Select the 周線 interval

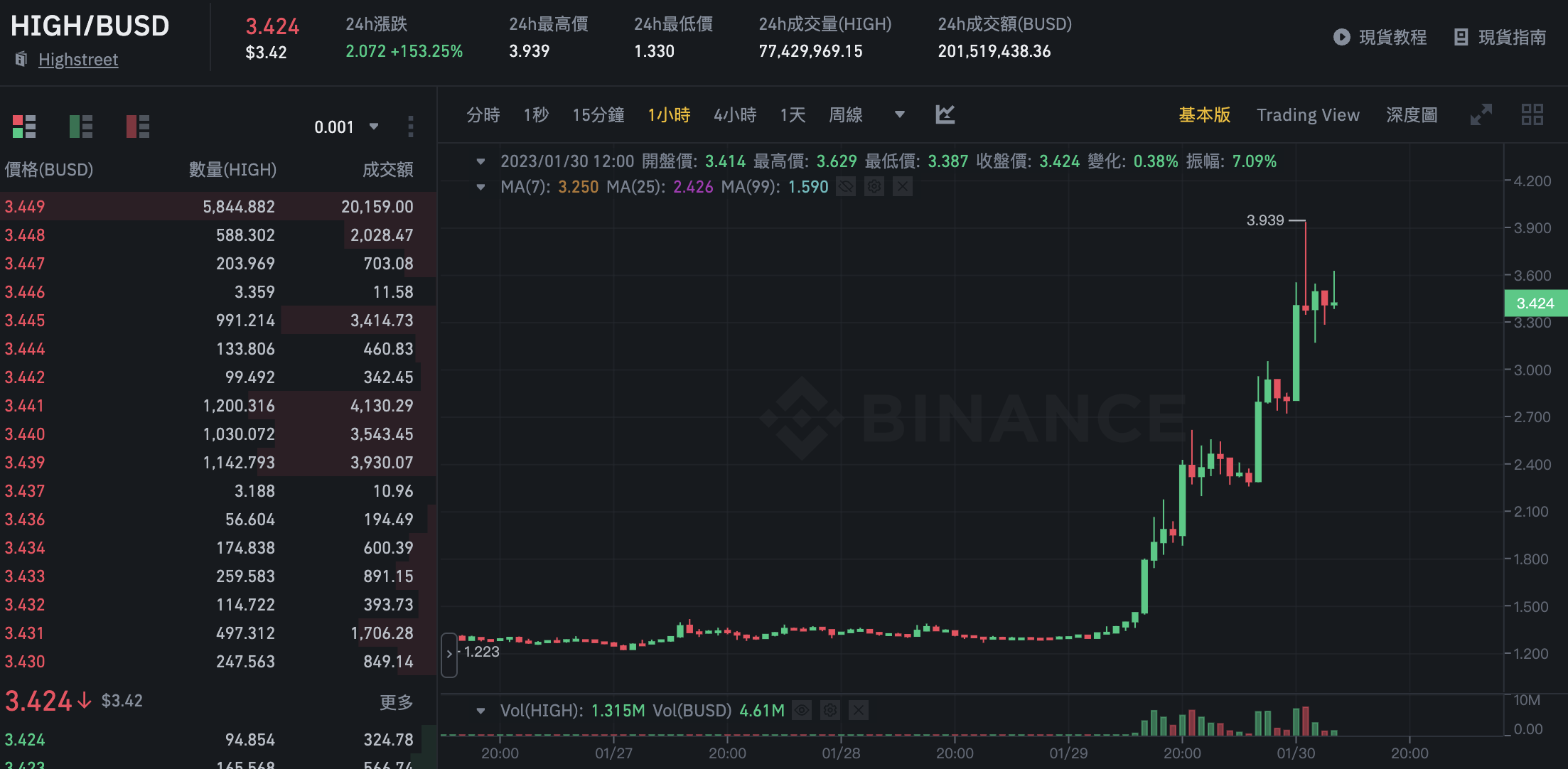pos(846,114)
